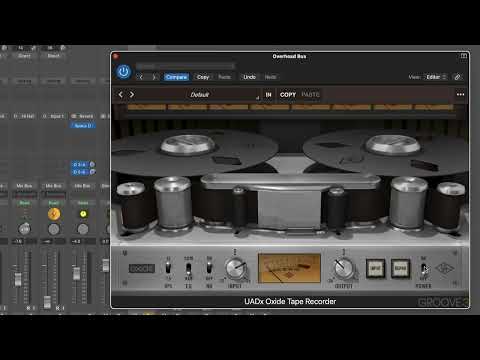Close the Overhead Bus plugin window

tap(116, 56)
